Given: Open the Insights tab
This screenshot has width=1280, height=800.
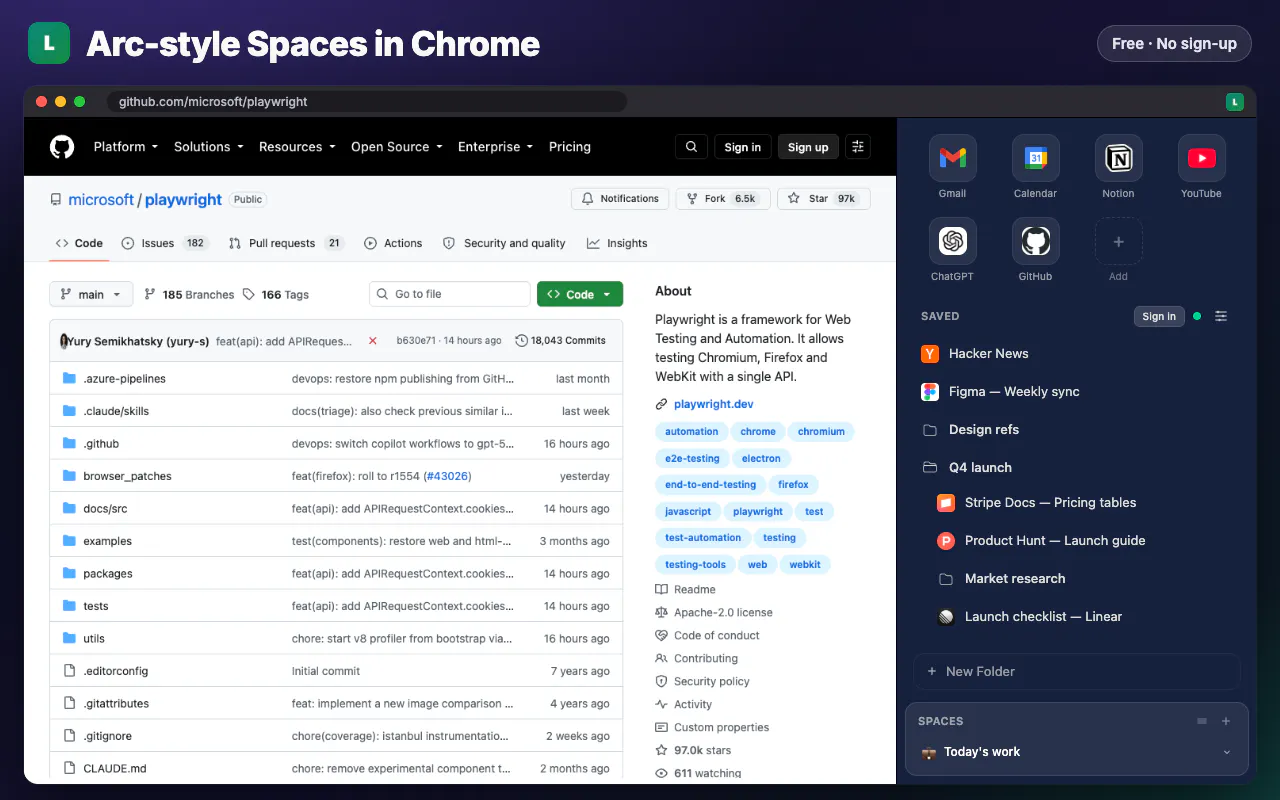Looking at the screenshot, I should (x=617, y=243).
